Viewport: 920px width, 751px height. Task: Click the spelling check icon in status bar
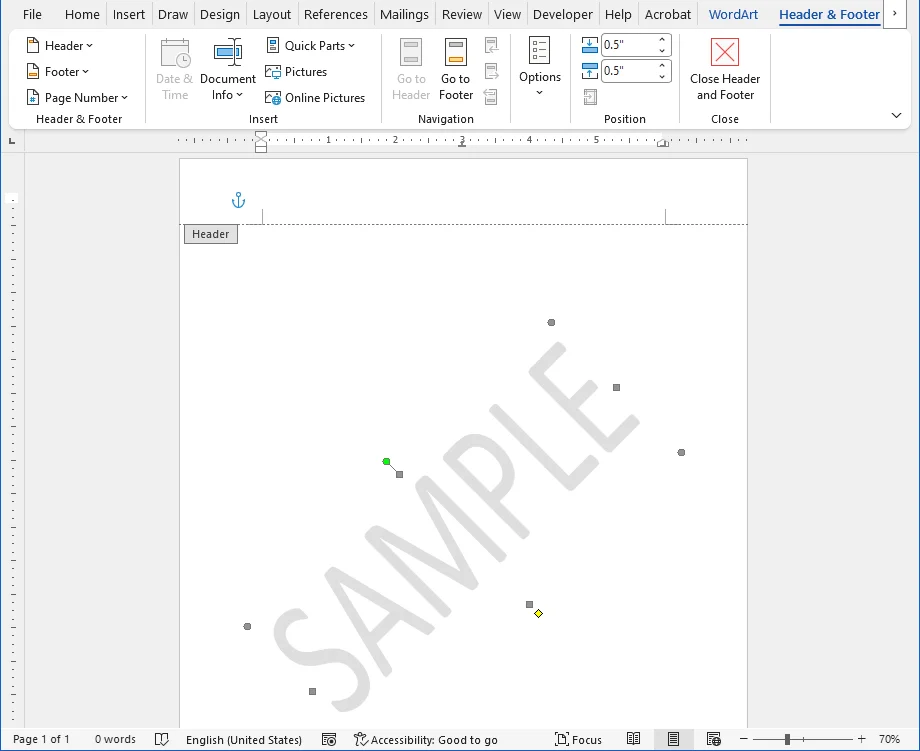pos(162,739)
